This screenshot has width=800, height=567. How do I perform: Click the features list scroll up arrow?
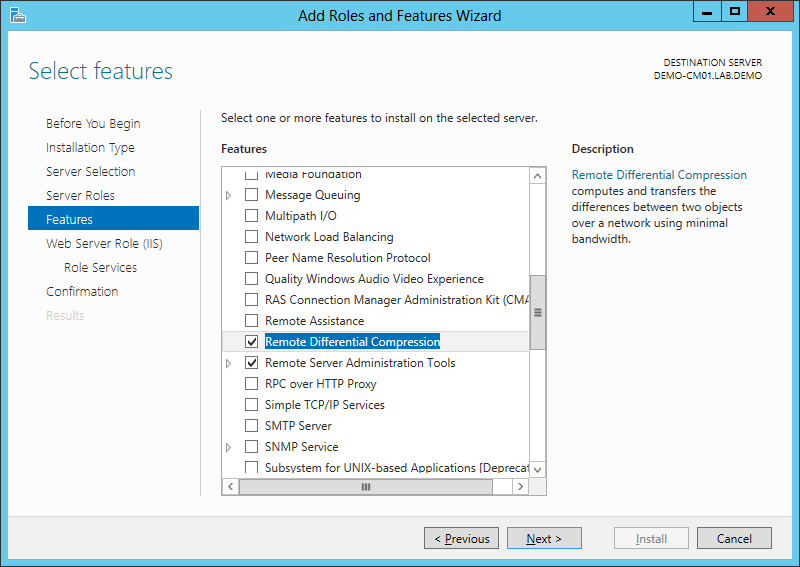[538, 176]
